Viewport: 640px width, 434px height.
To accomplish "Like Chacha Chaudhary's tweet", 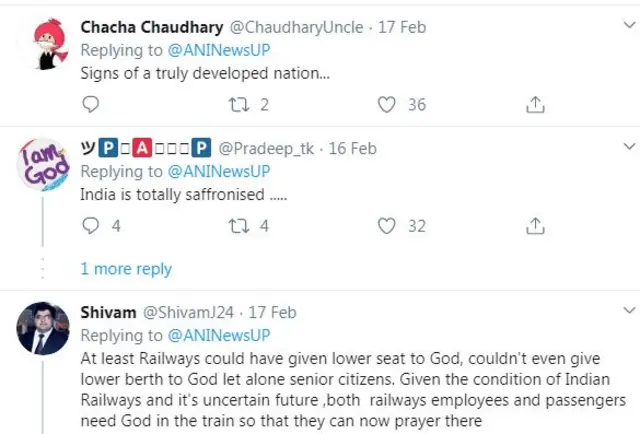I will [x=387, y=104].
